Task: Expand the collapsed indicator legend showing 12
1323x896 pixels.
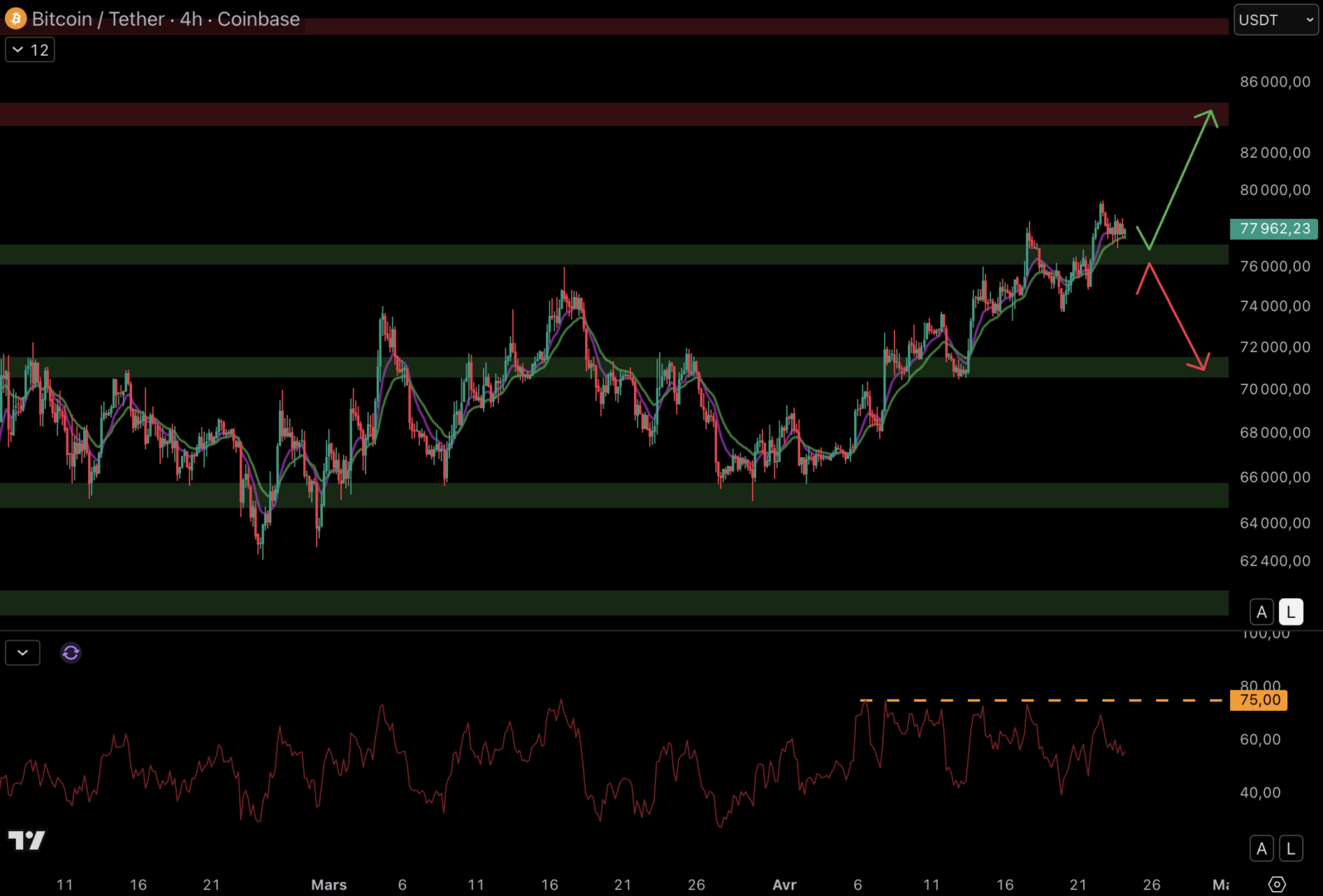Action: pos(30,50)
